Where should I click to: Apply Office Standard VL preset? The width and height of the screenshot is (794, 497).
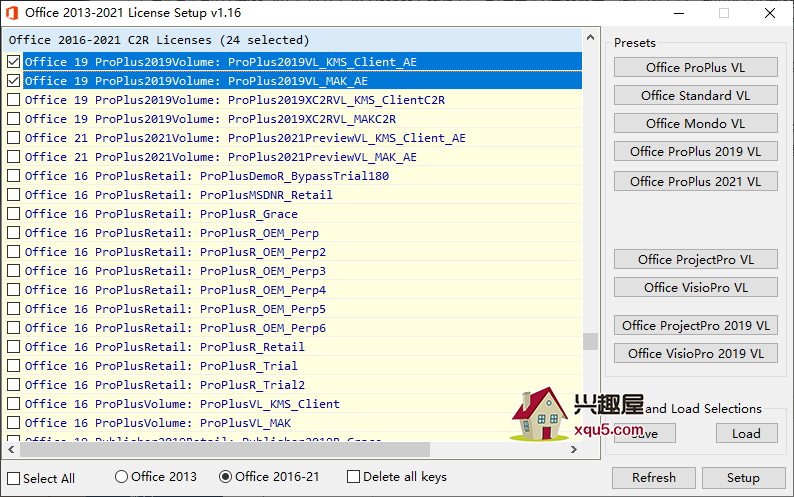coord(695,95)
